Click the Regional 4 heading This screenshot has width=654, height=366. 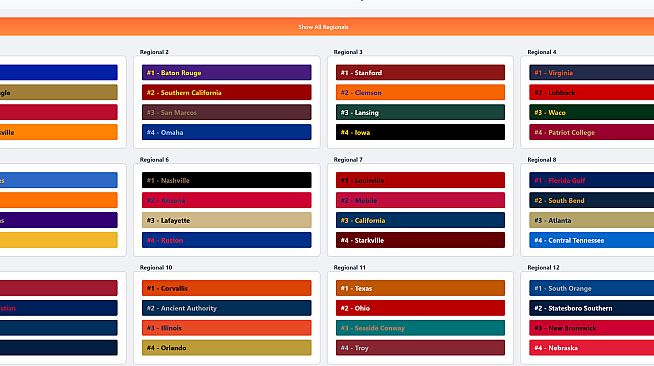pyautogui.click(x=542, y=52)
